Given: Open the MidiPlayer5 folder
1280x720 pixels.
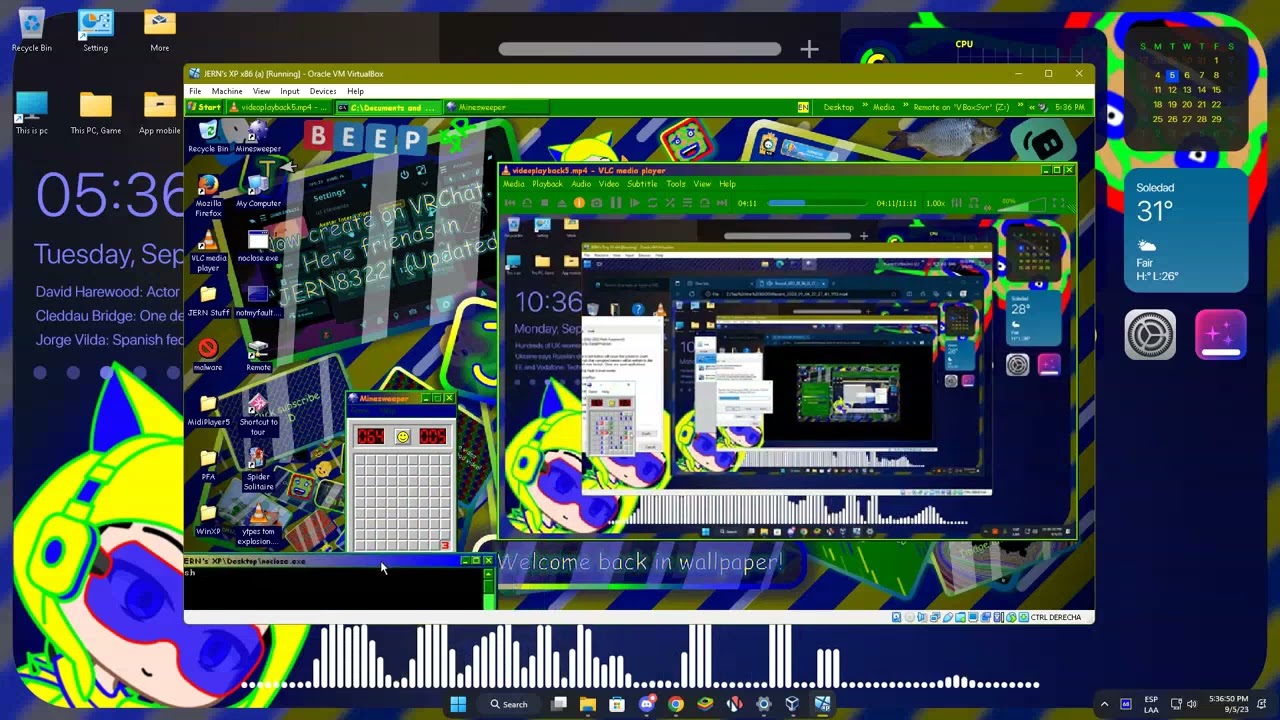Looking at the screenshot, I should point(208,410).
